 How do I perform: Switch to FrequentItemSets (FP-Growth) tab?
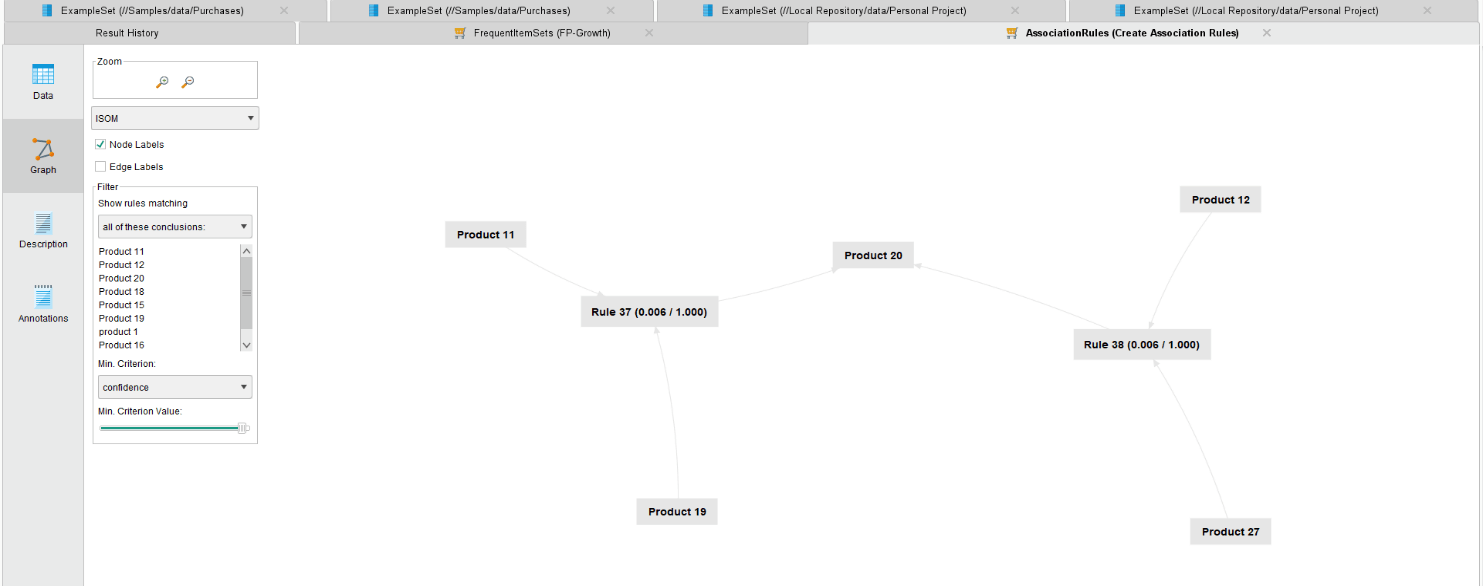click(x=541, y=33)
